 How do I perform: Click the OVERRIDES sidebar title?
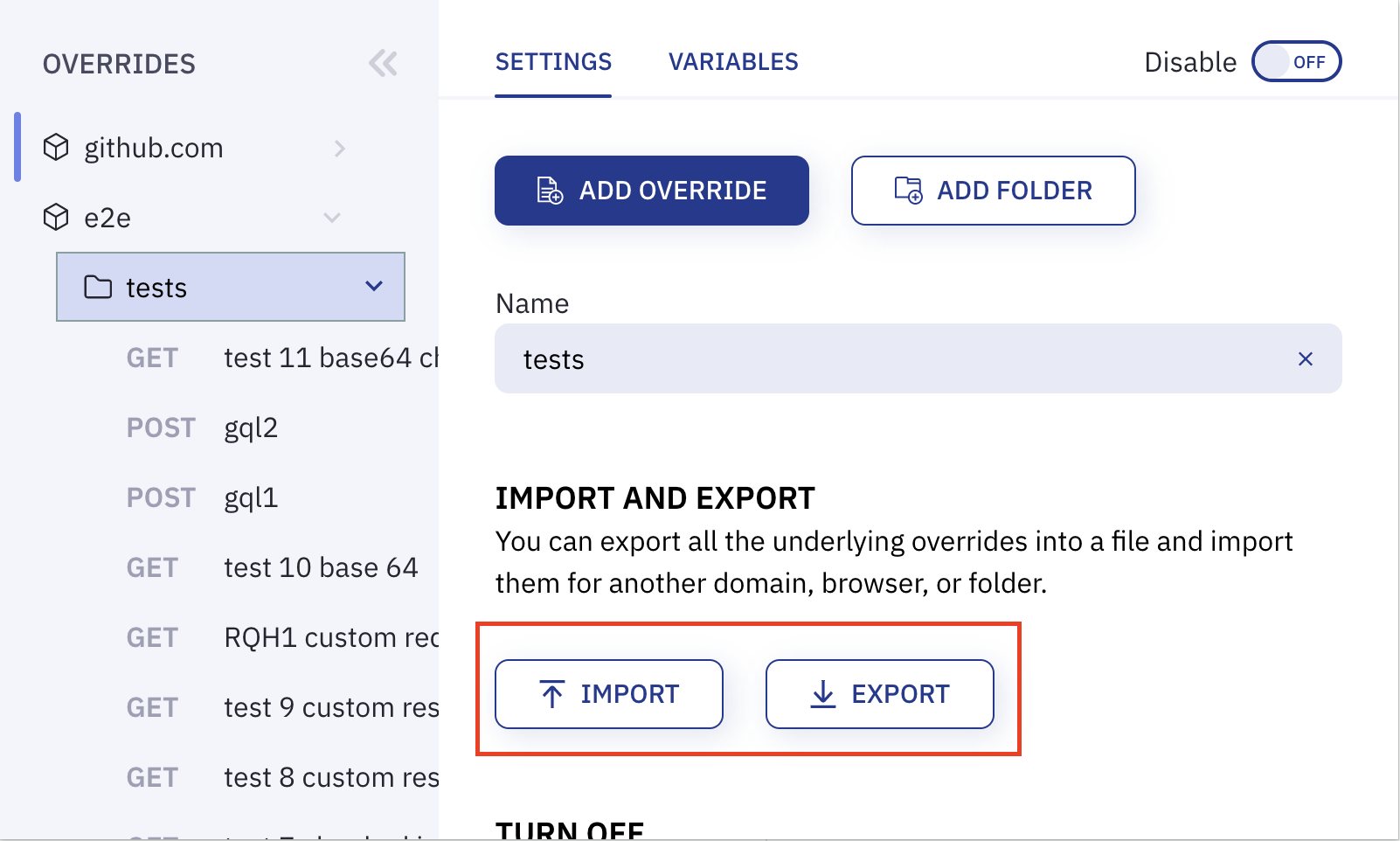tap(119, 64)
